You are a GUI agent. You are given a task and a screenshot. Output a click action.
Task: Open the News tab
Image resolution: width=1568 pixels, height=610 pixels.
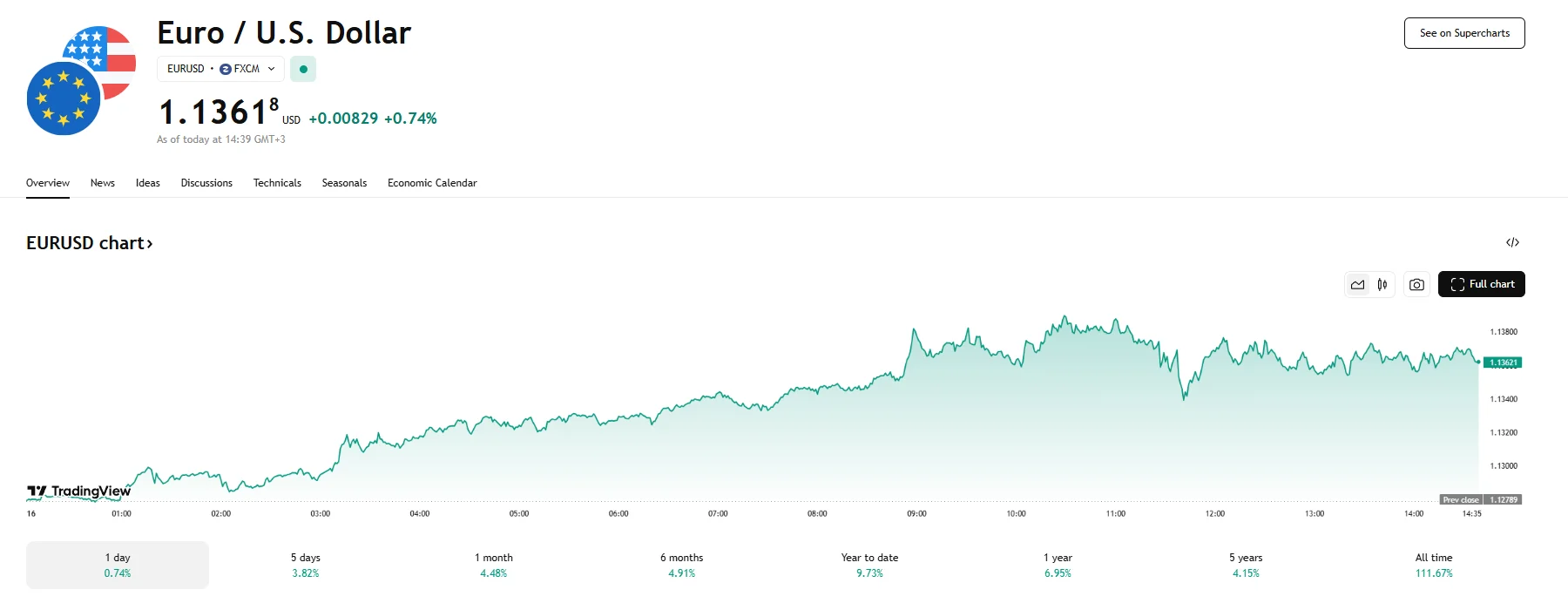coord(103,183)
